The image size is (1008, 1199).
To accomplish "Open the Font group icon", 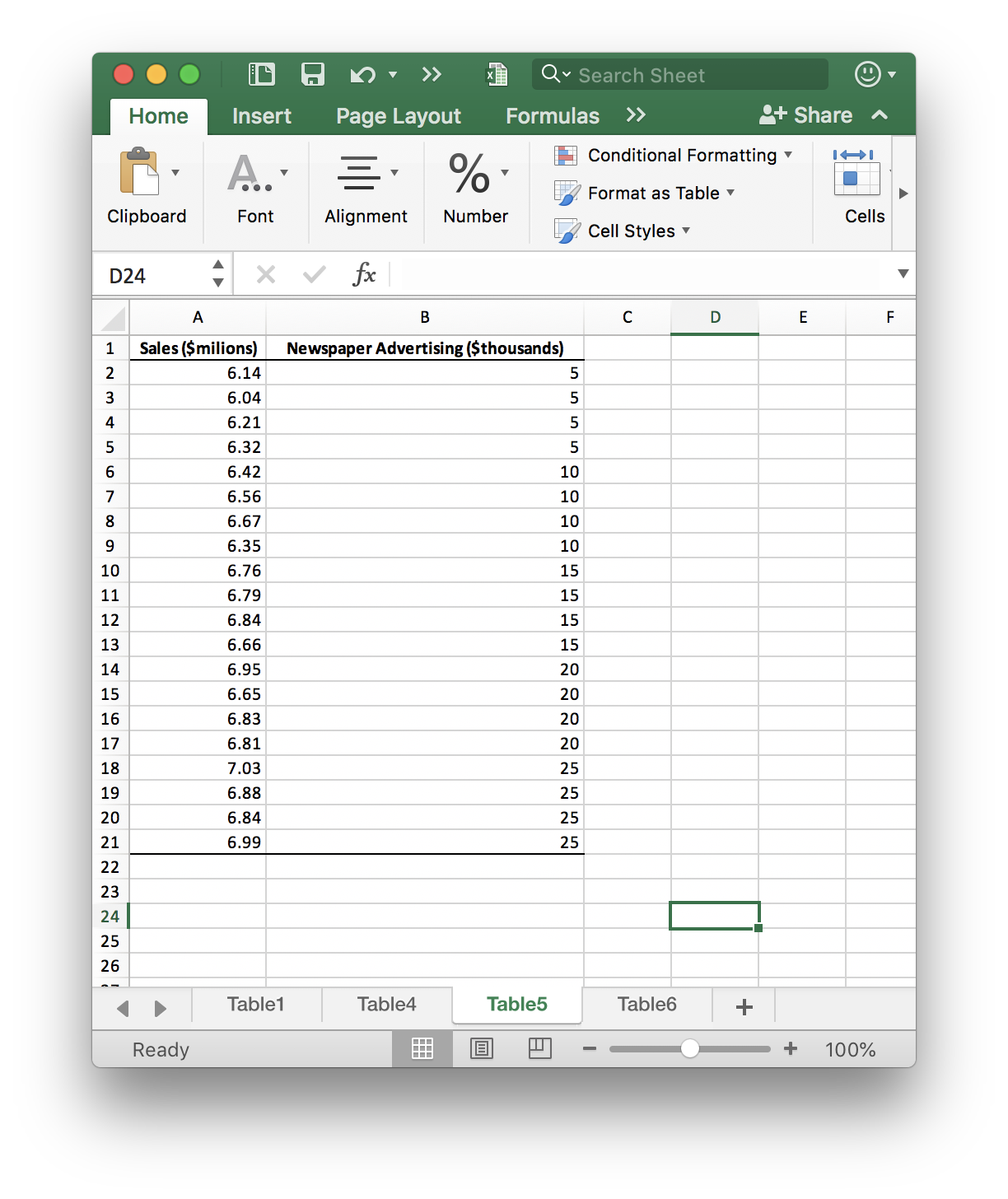I will tap(249, 173).
